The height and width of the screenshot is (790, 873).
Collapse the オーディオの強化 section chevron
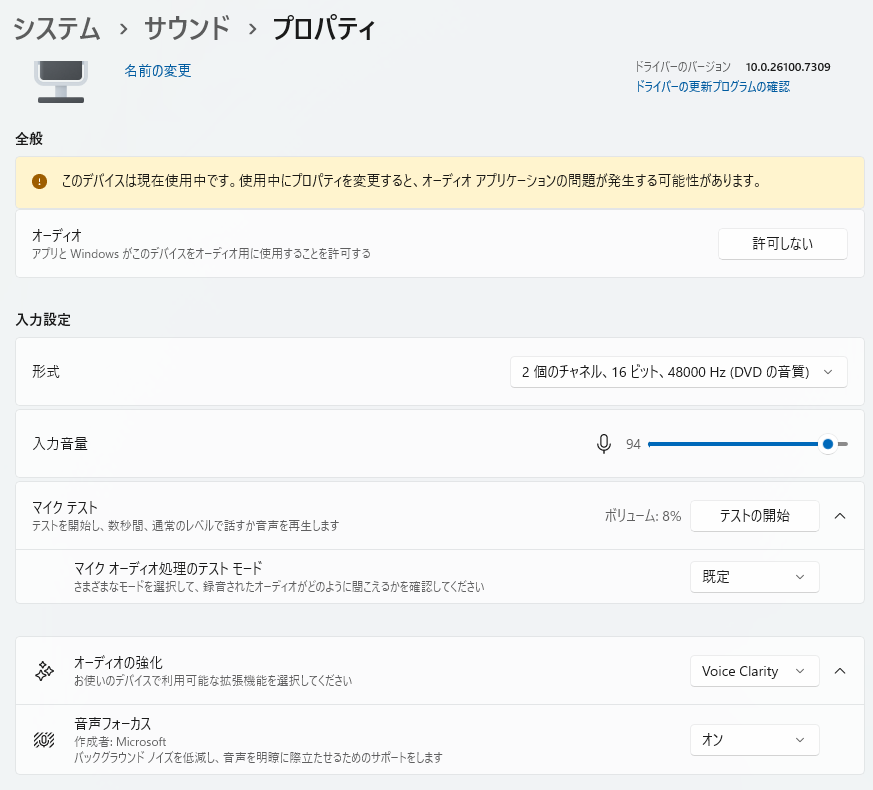click(x=840, y=671)
